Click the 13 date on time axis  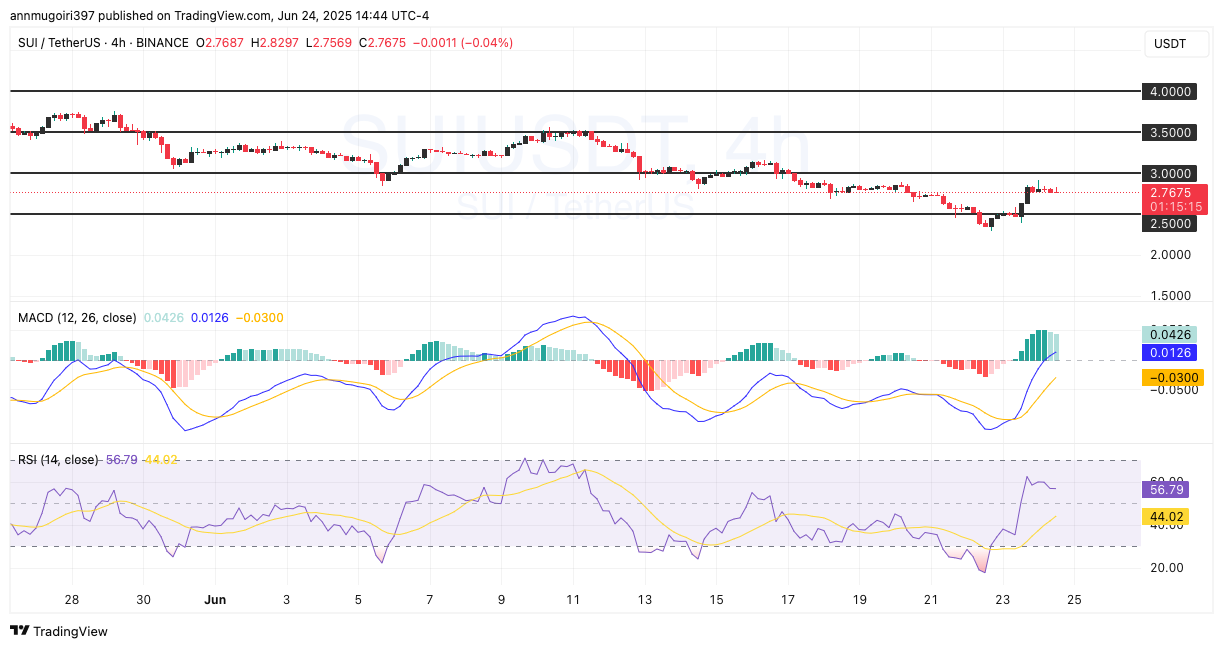tap(645, 599)
